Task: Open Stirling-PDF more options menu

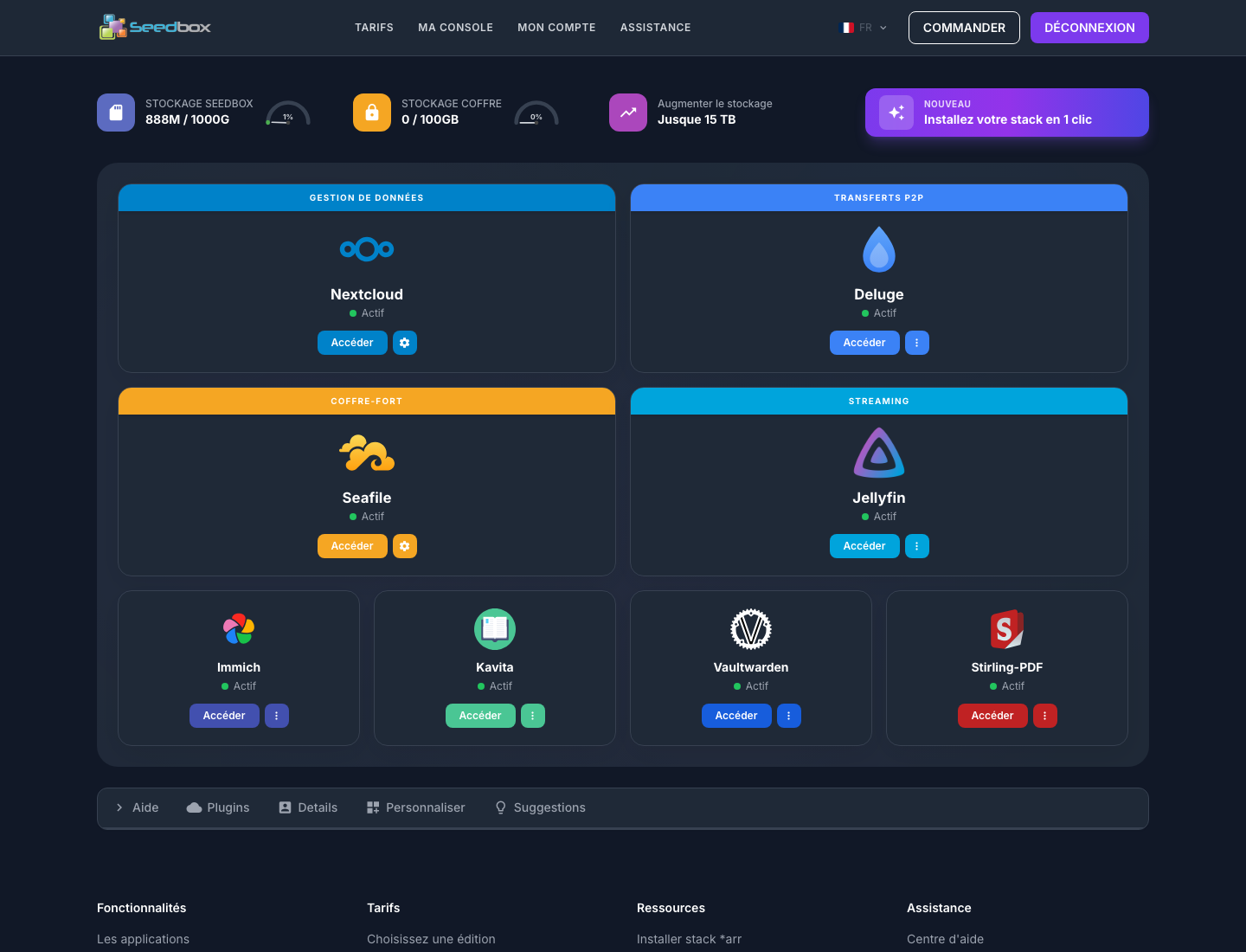Action: tap(1045, 716)
